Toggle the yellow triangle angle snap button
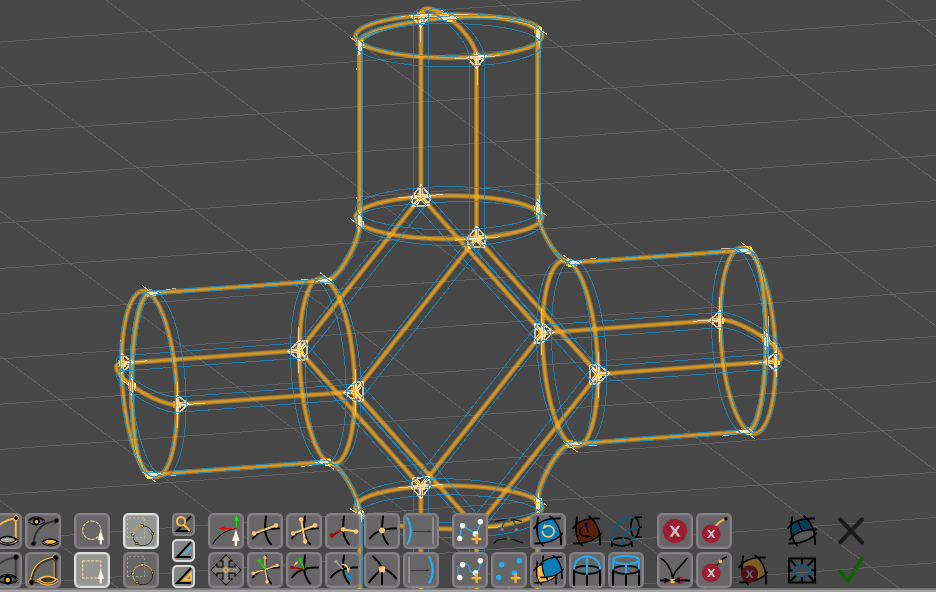Screen dimensions: 936x592 [183, 576]
